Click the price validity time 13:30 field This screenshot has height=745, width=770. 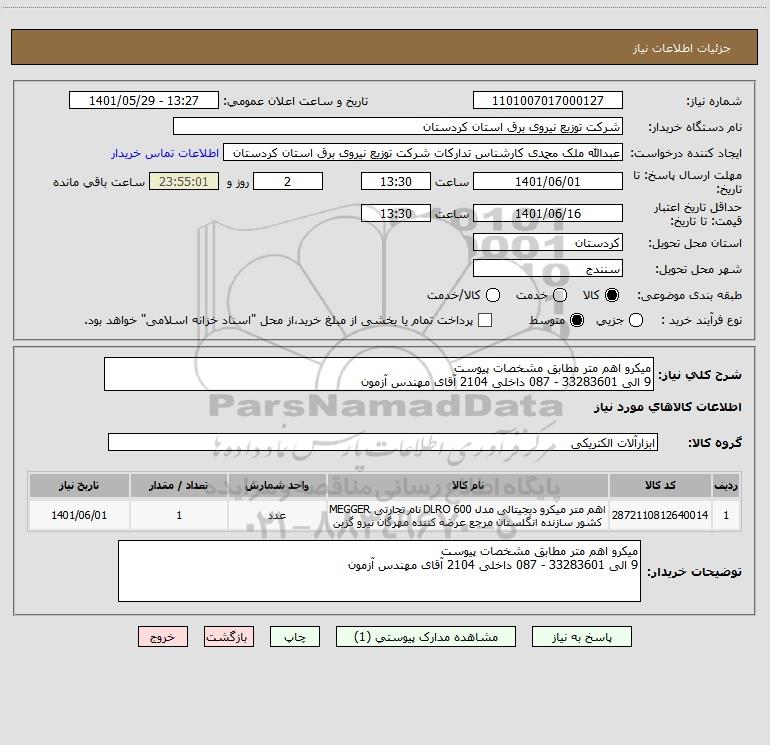click(x=396, y=213)
